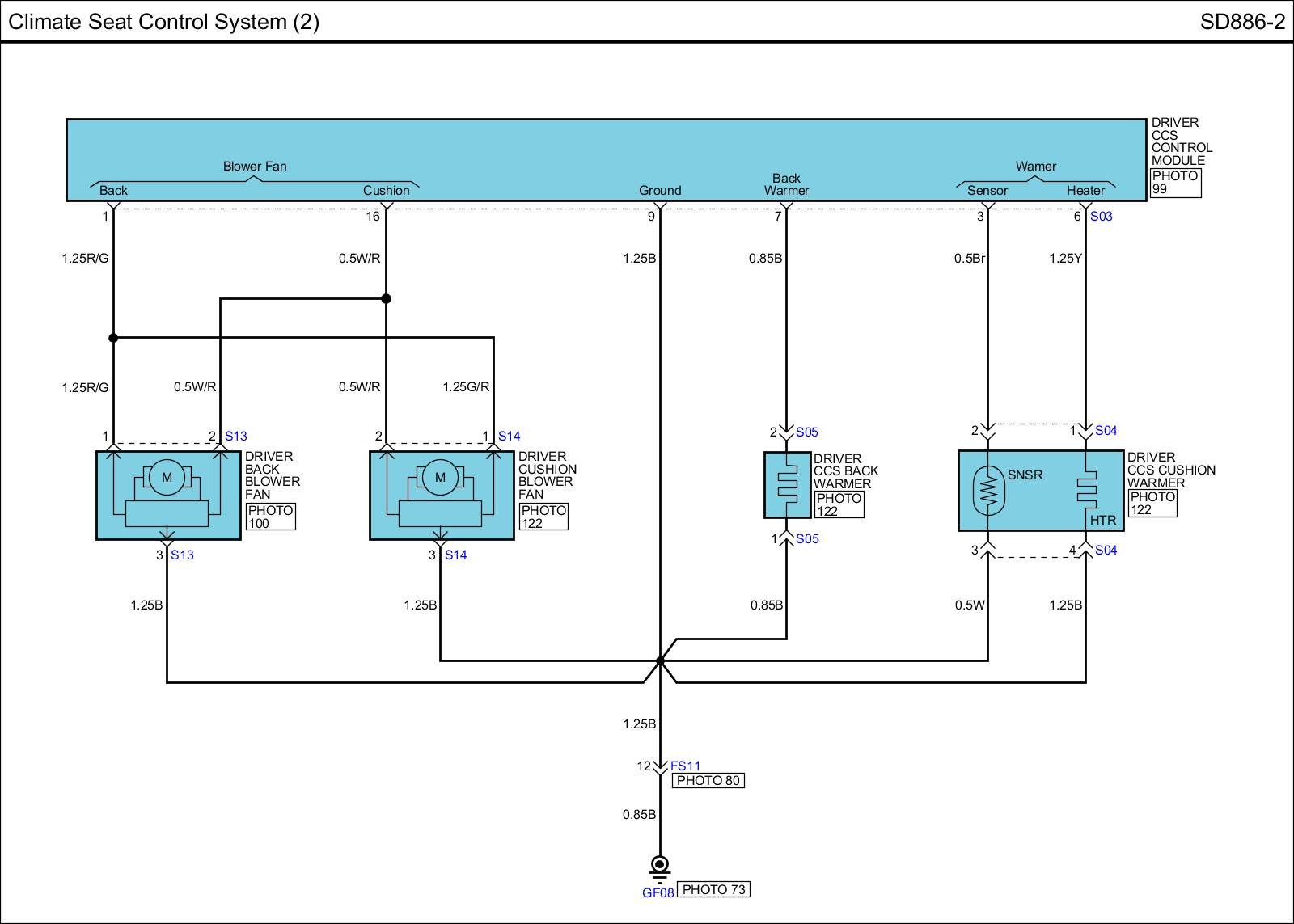Open PHOTO 80 link next to FS11 connector

click(x=708, y=781)
